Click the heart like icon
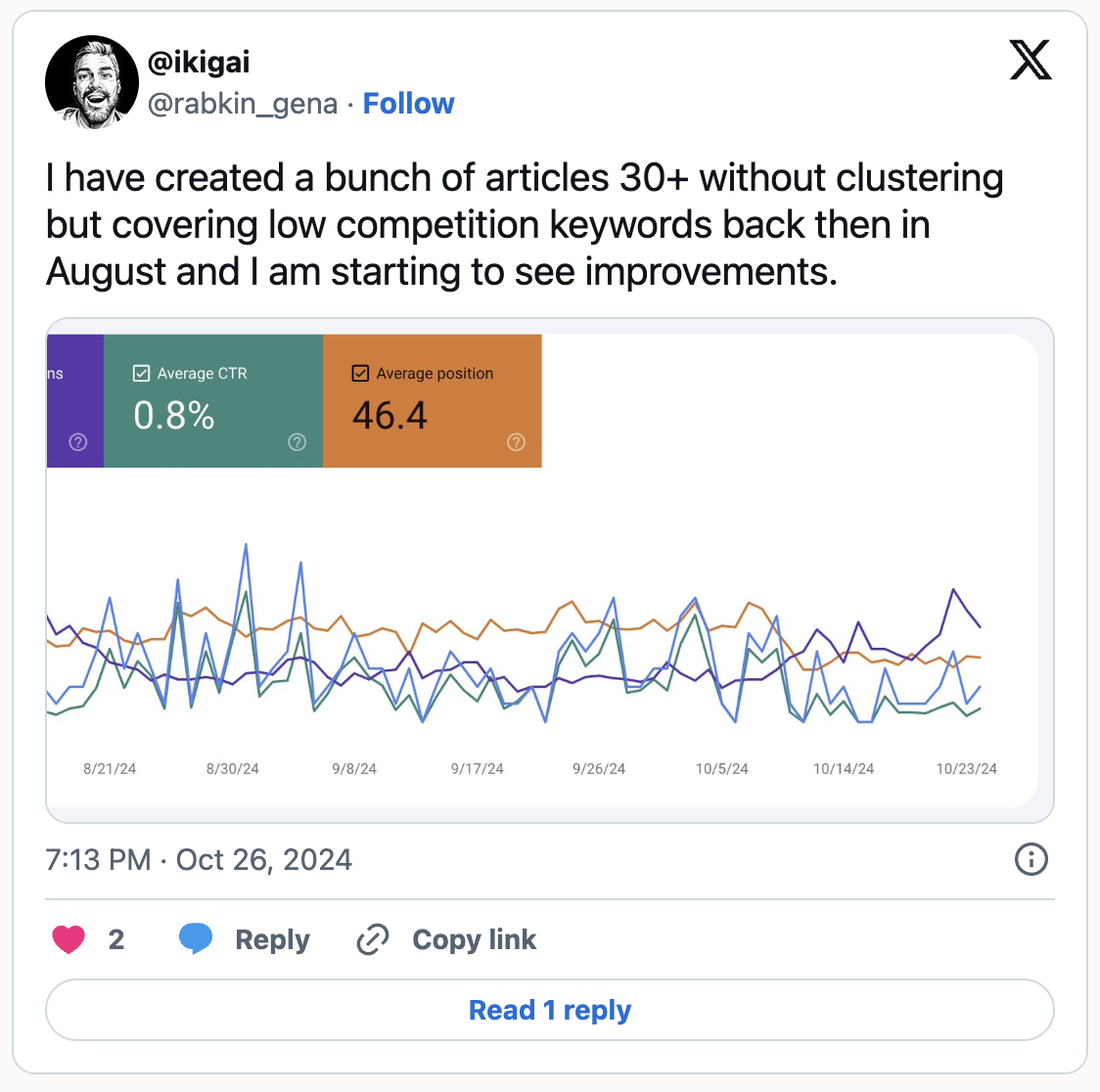The width and height of the screenshot is (1100, 1092). (69, 939)
